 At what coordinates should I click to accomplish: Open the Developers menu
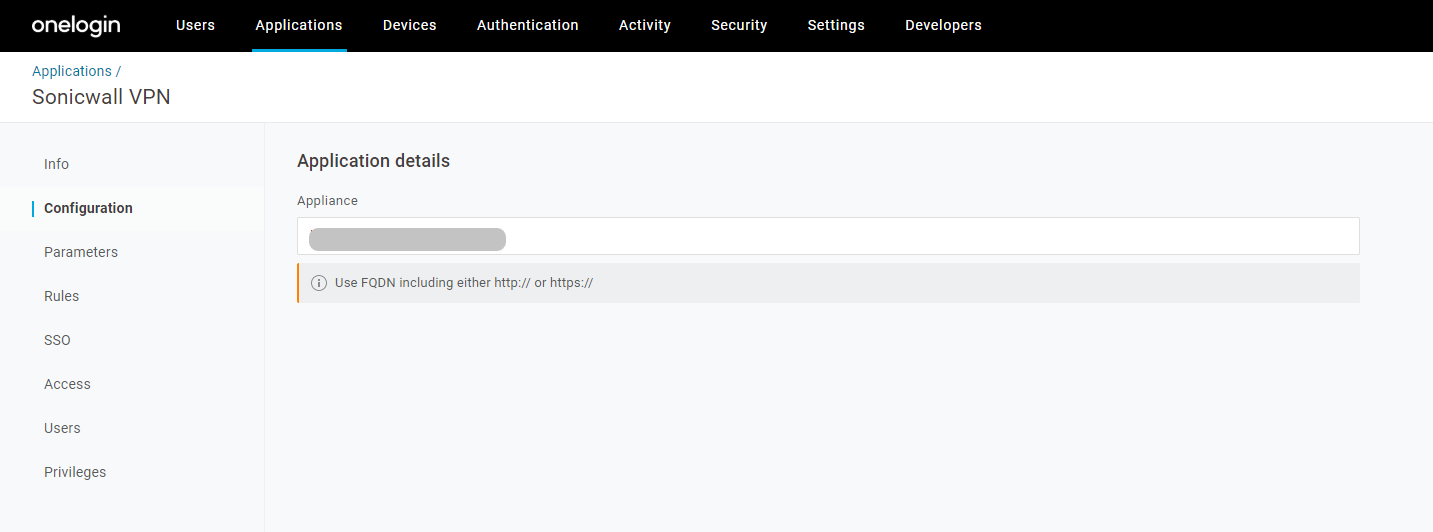pyautogui.click(x=942, y=26)
